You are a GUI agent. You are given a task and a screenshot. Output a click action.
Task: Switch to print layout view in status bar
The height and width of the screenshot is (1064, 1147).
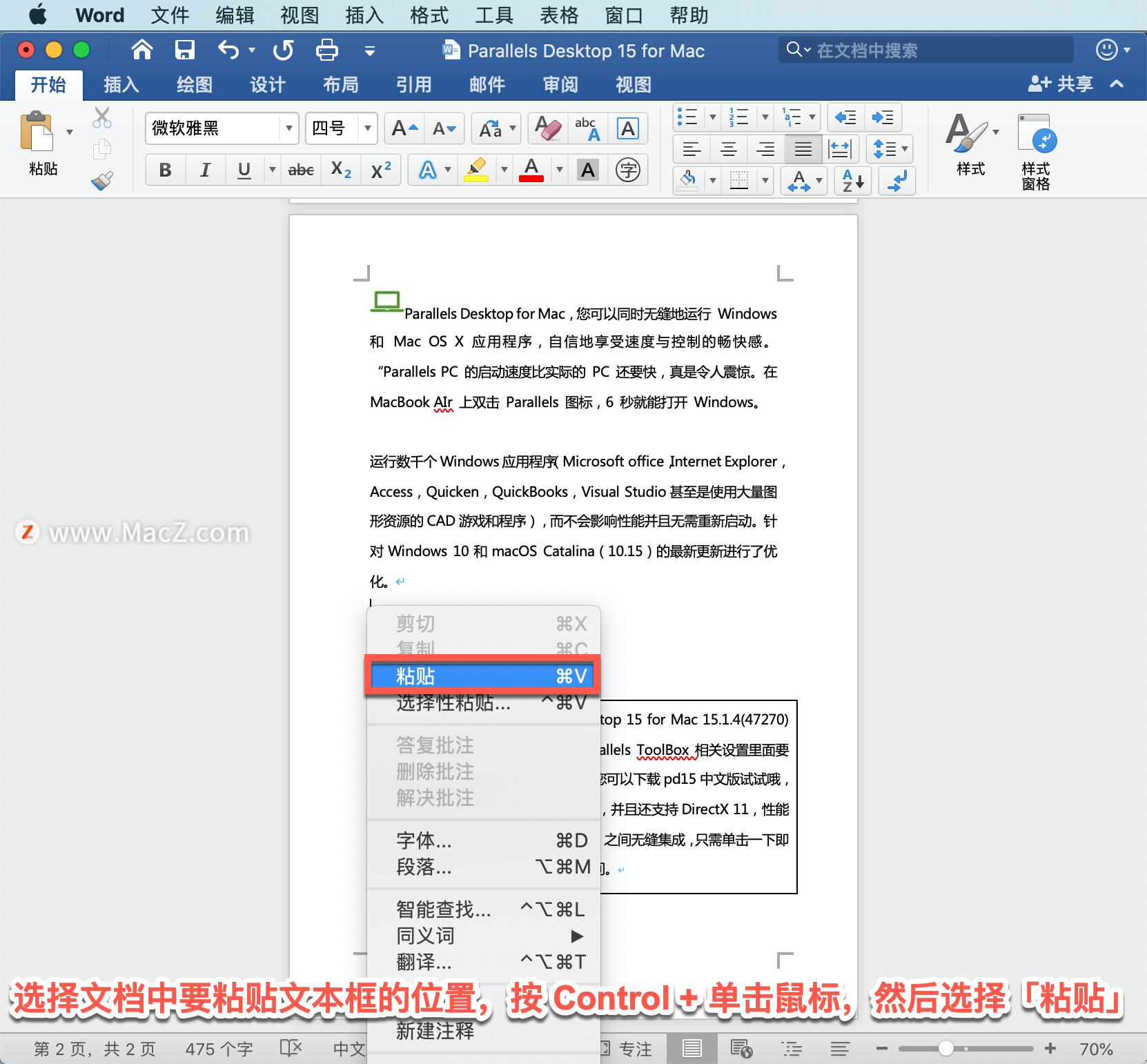pos(692,1049)
